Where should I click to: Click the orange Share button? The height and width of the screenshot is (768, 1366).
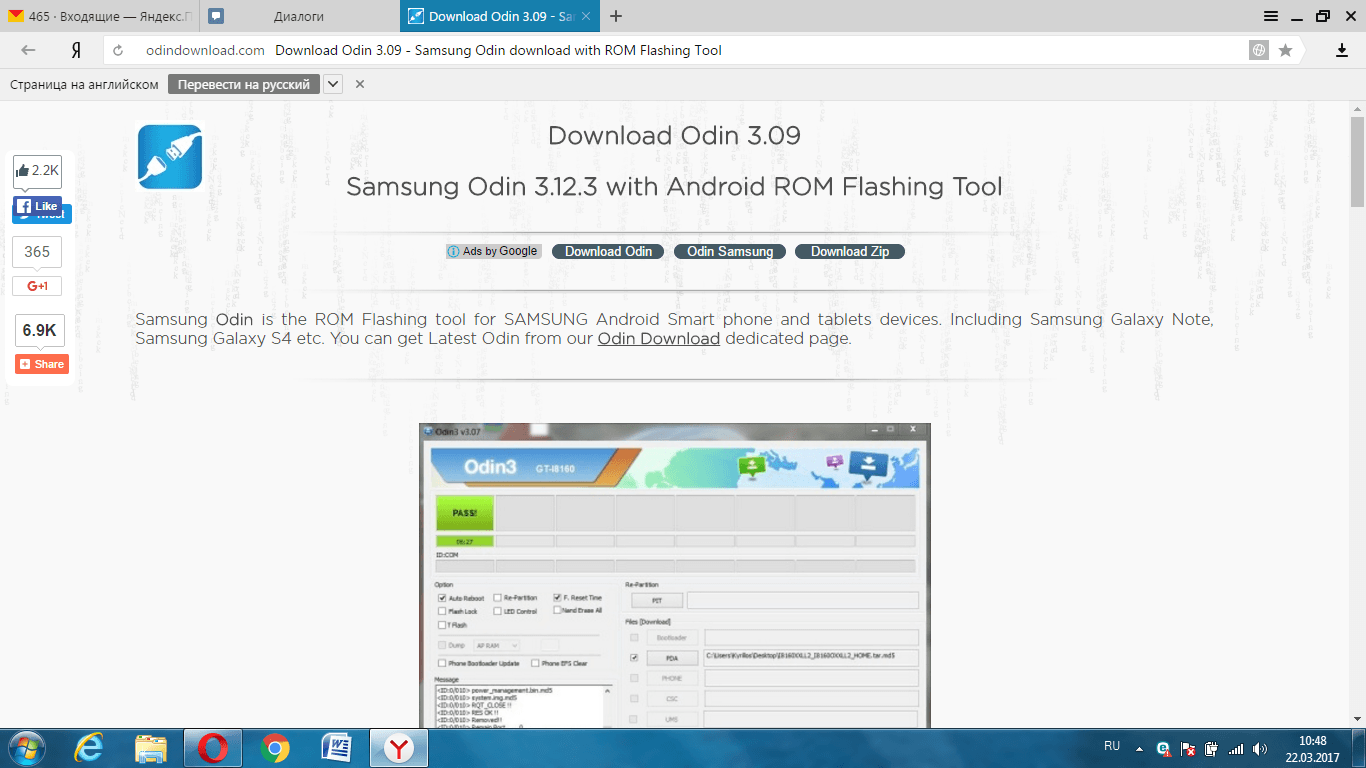tap(41, 364)
